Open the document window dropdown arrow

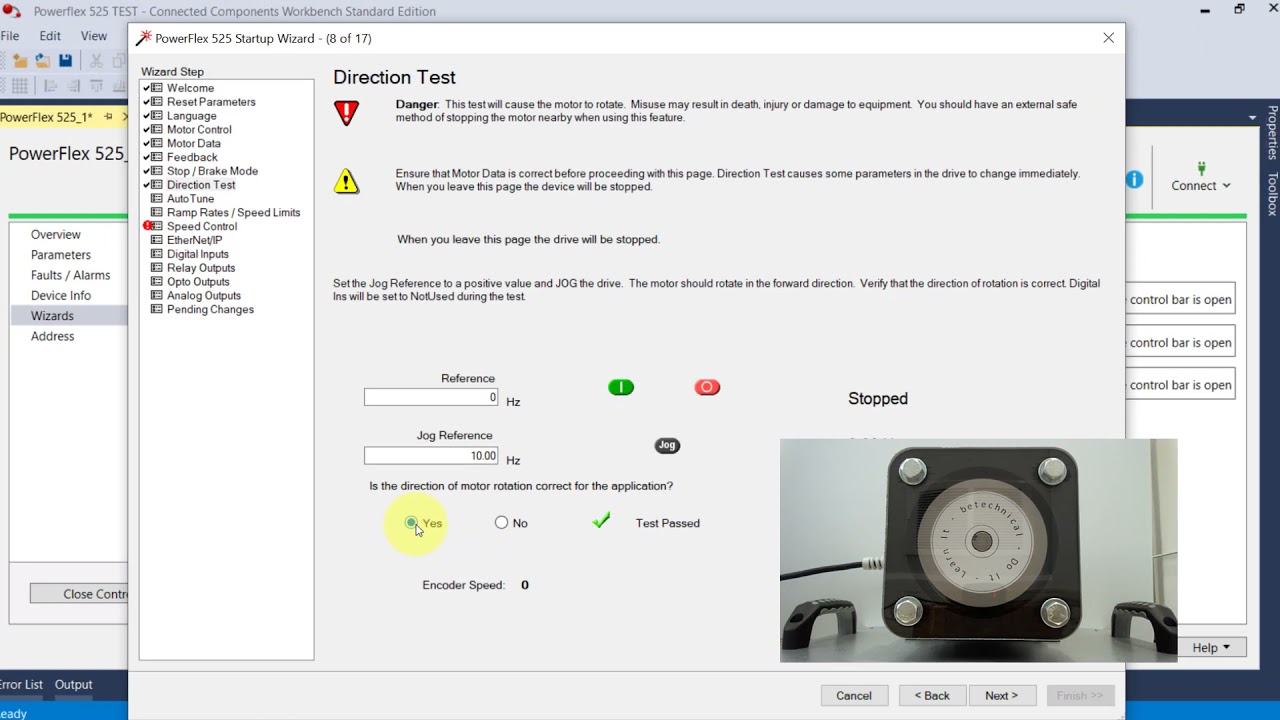(x=1252, y=118)
